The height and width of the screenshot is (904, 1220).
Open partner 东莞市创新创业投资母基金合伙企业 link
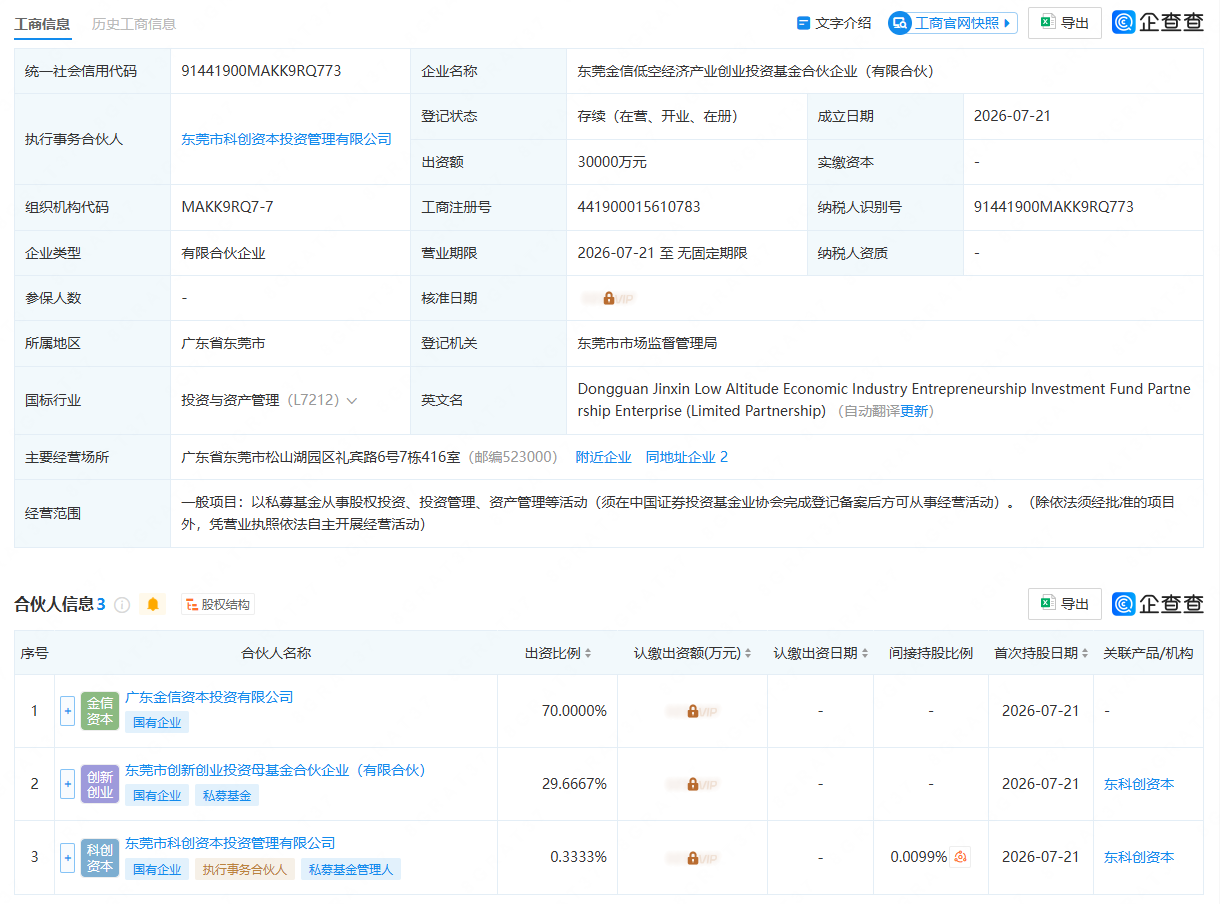[276, 770]
